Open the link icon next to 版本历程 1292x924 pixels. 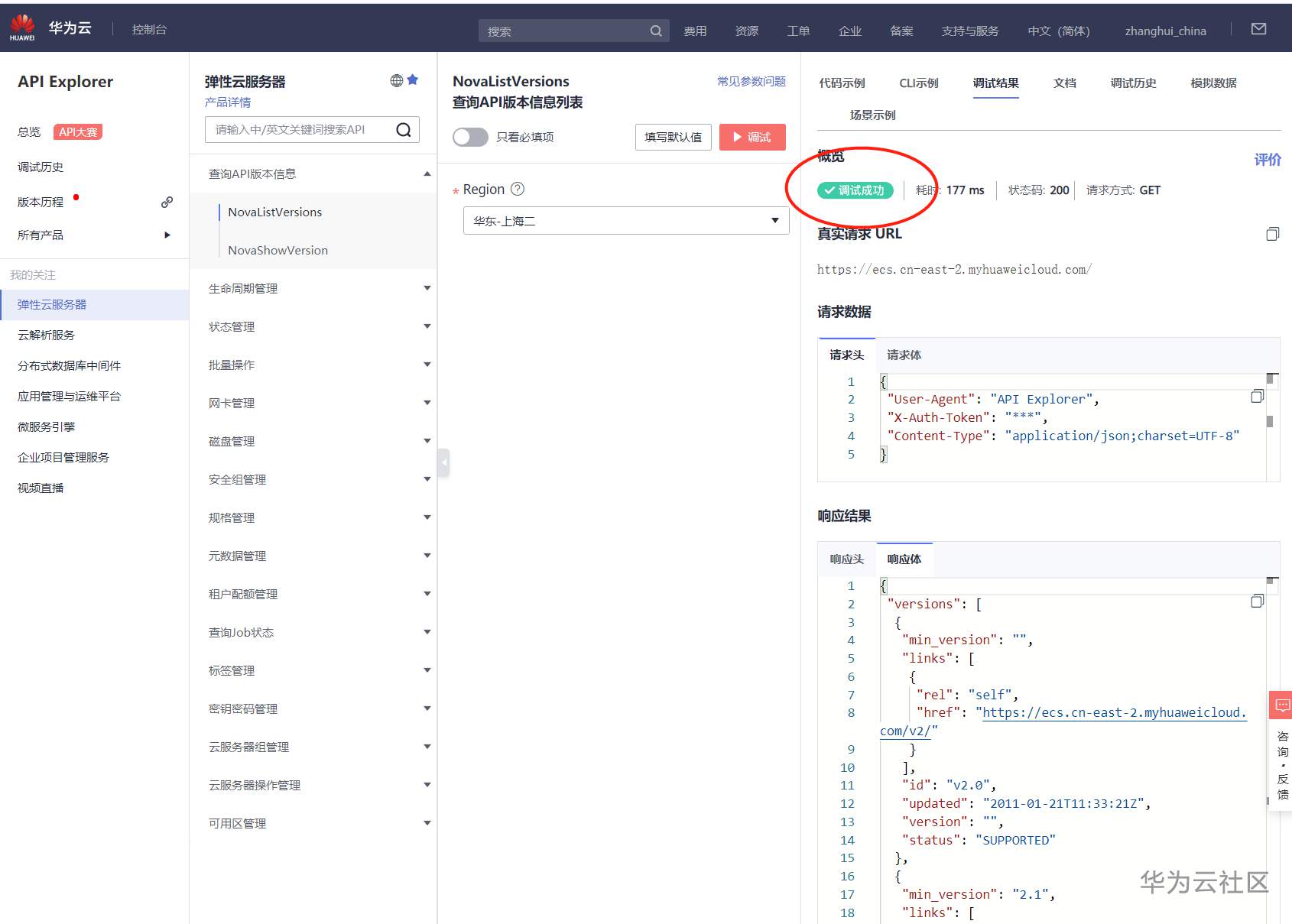pos(167,202)
